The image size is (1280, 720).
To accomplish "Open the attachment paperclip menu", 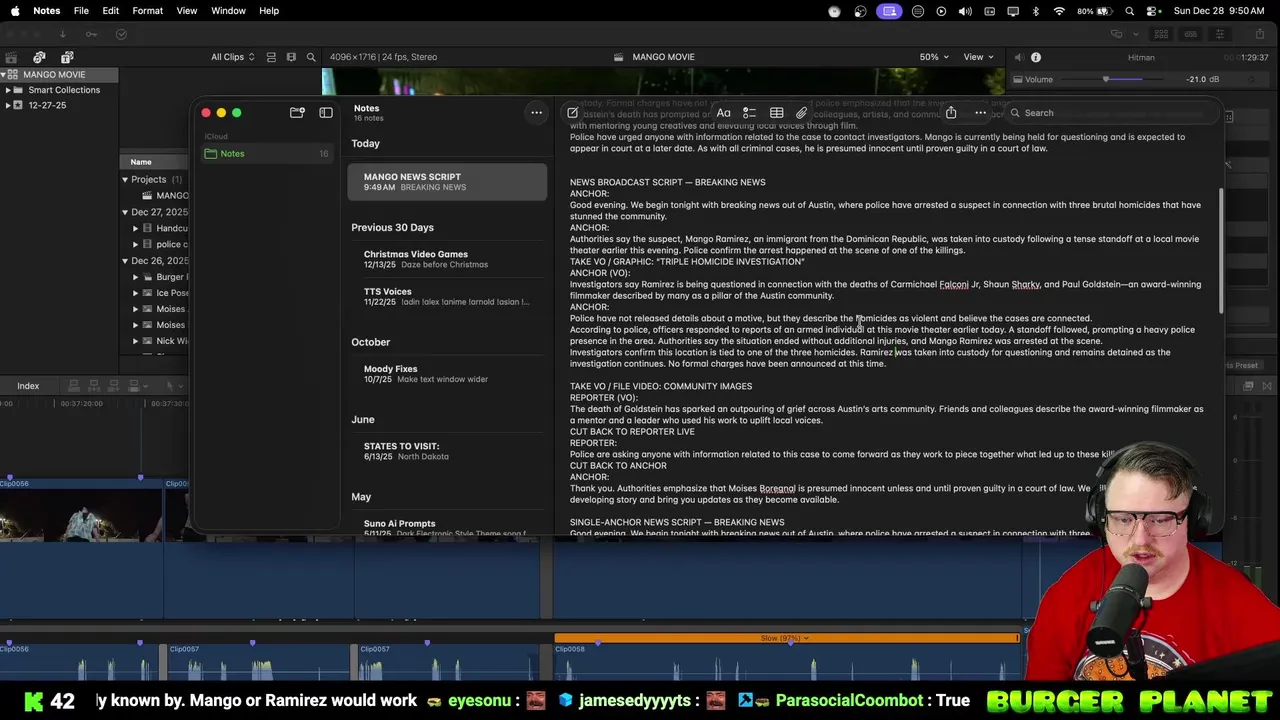I will click(802, 113).
